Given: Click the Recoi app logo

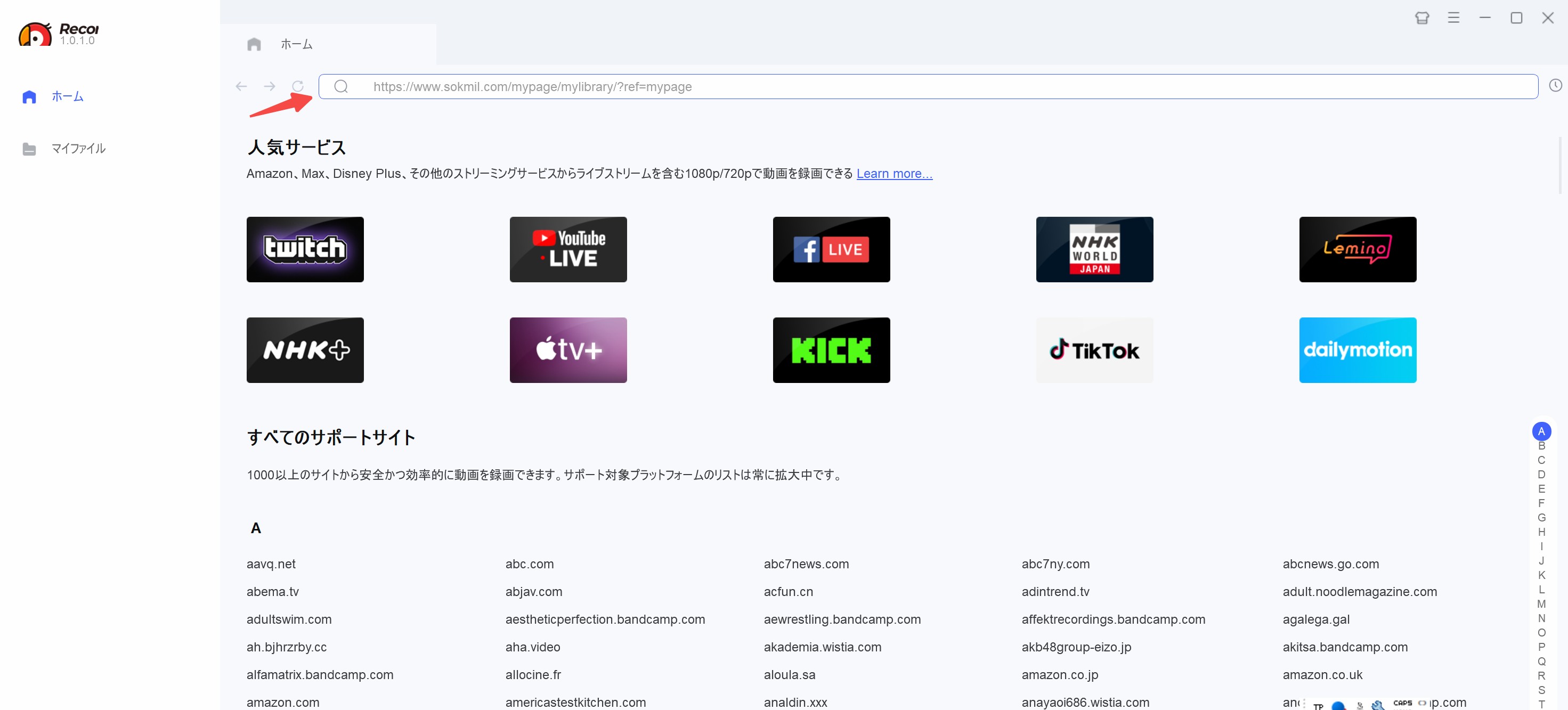Looking at the screenshot, I should [59, 35].
